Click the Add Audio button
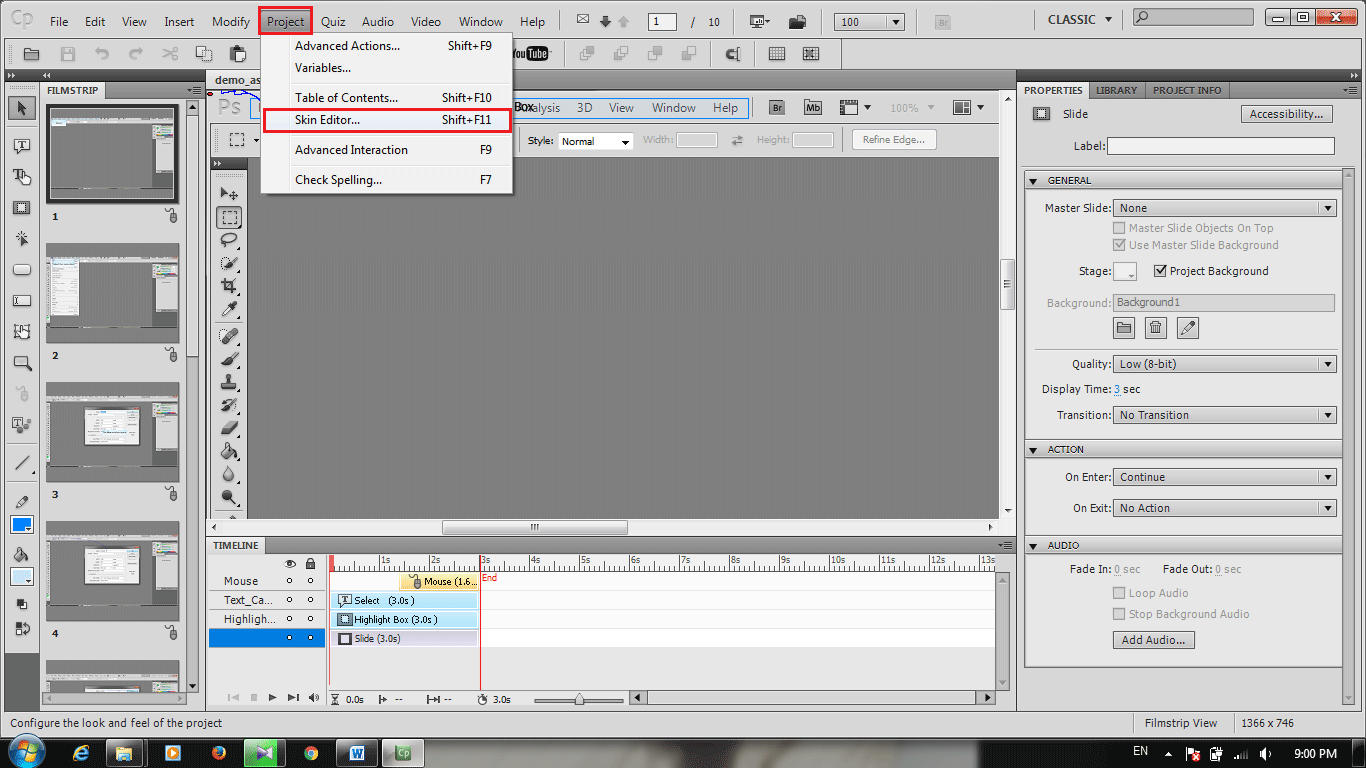The width and height of the screenshot is (1366, 768). (1153, 640)
